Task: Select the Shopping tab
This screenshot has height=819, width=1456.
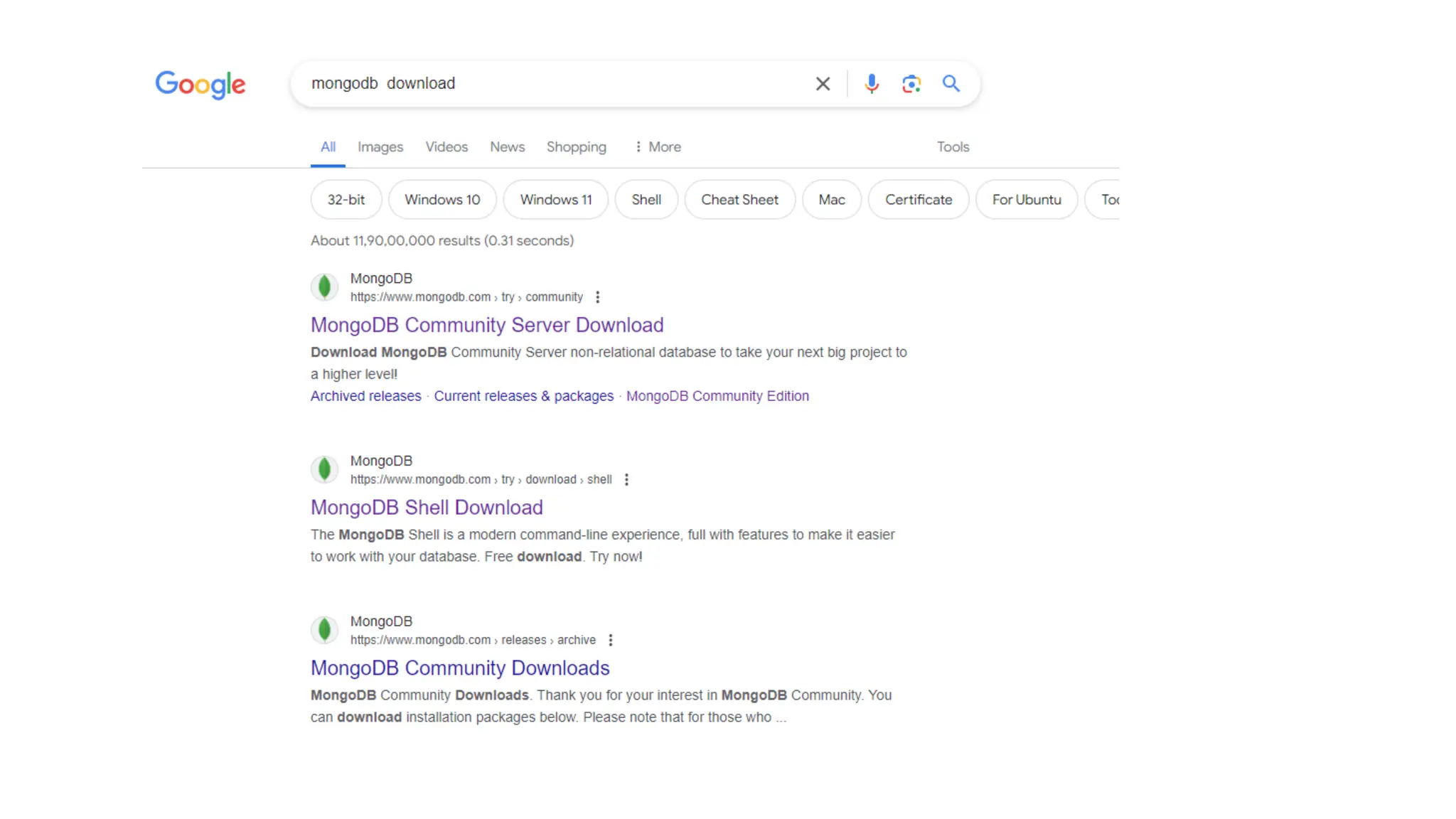Action: (x=576, y=147)
